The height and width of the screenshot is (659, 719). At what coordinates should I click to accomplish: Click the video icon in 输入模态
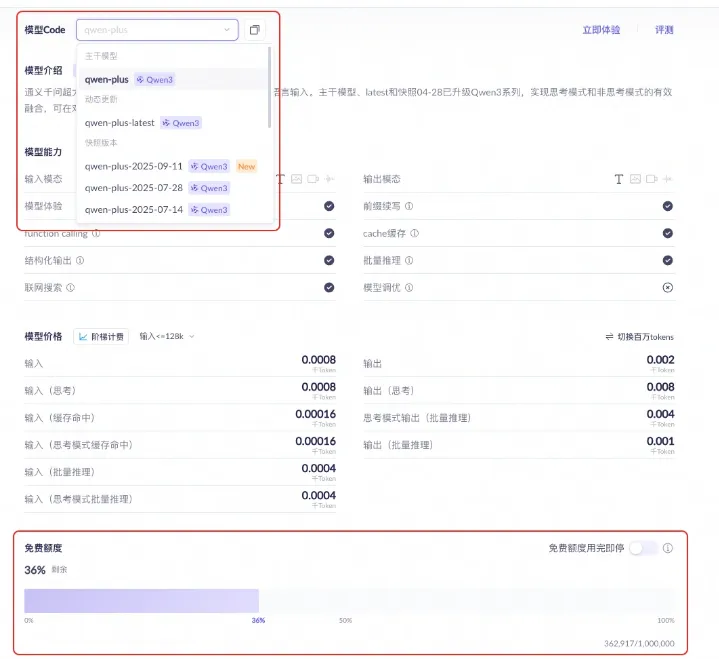[x=313, y=179]
